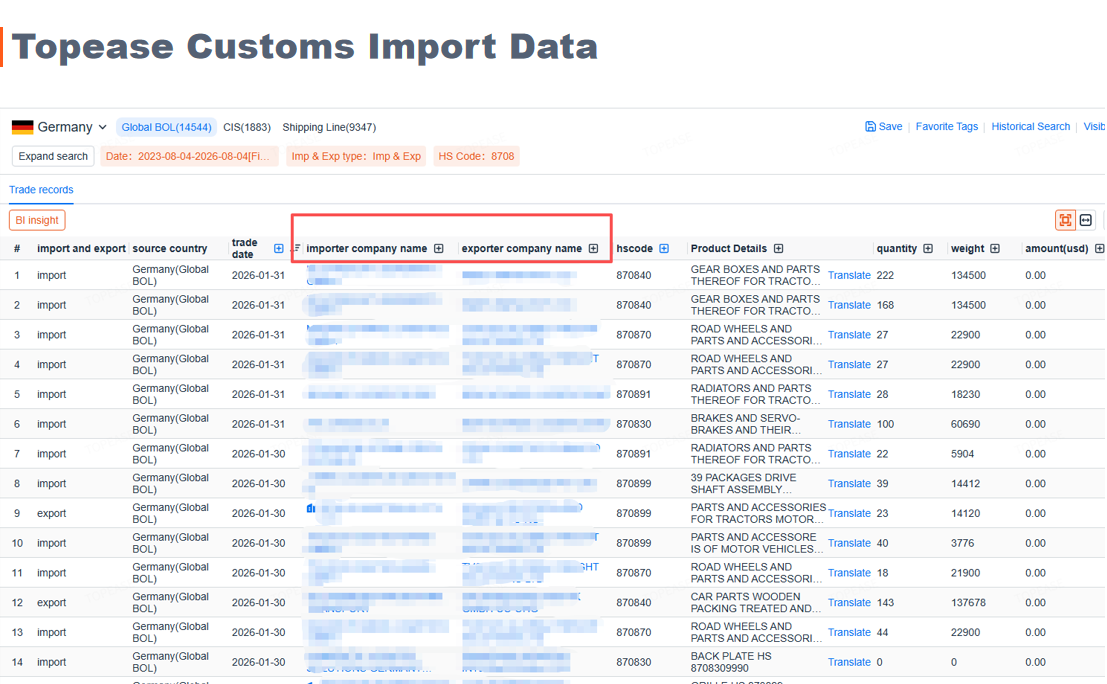Click plus icon beside hscode header
This screenshot has height=684, width=1107.
click(x=664, y=248)
